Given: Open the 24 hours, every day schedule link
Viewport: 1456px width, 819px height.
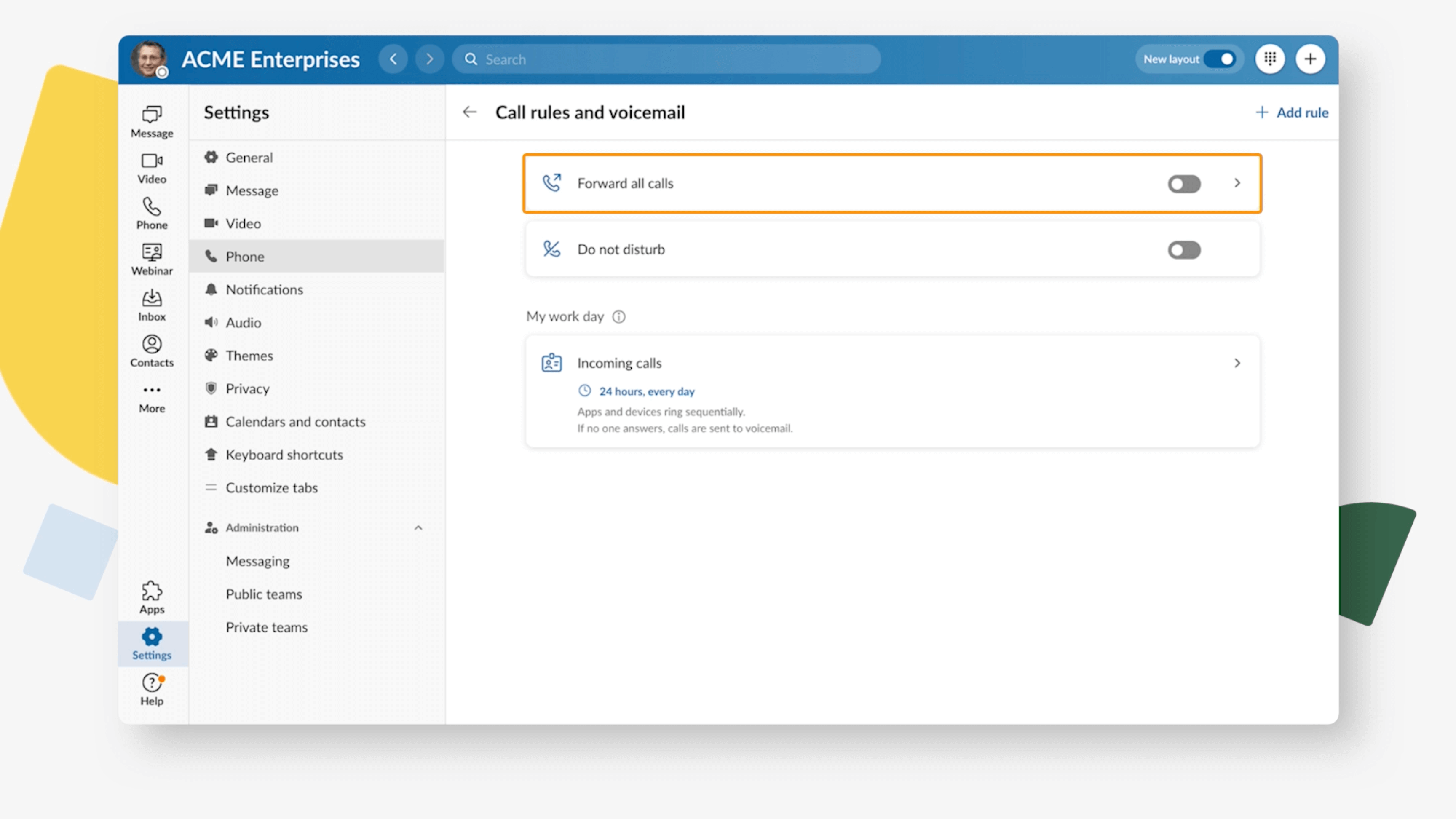Looking at the screenshot, I should click(x=647, y=391).
